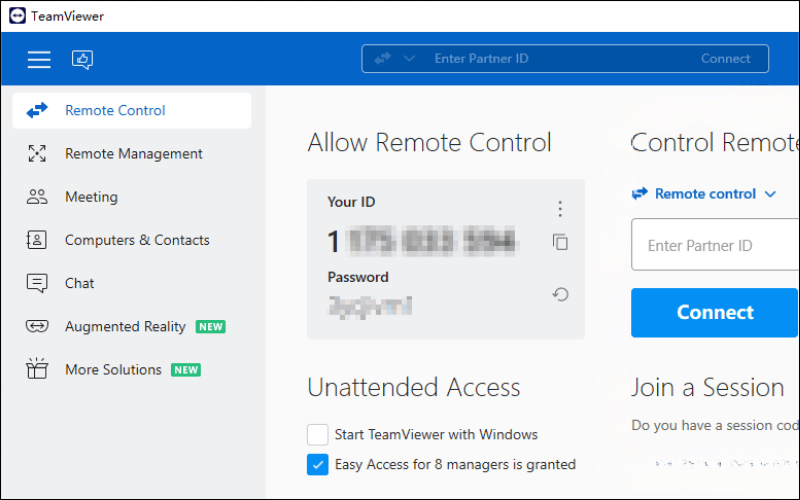Click the large blue Connect button

[714, 312]
